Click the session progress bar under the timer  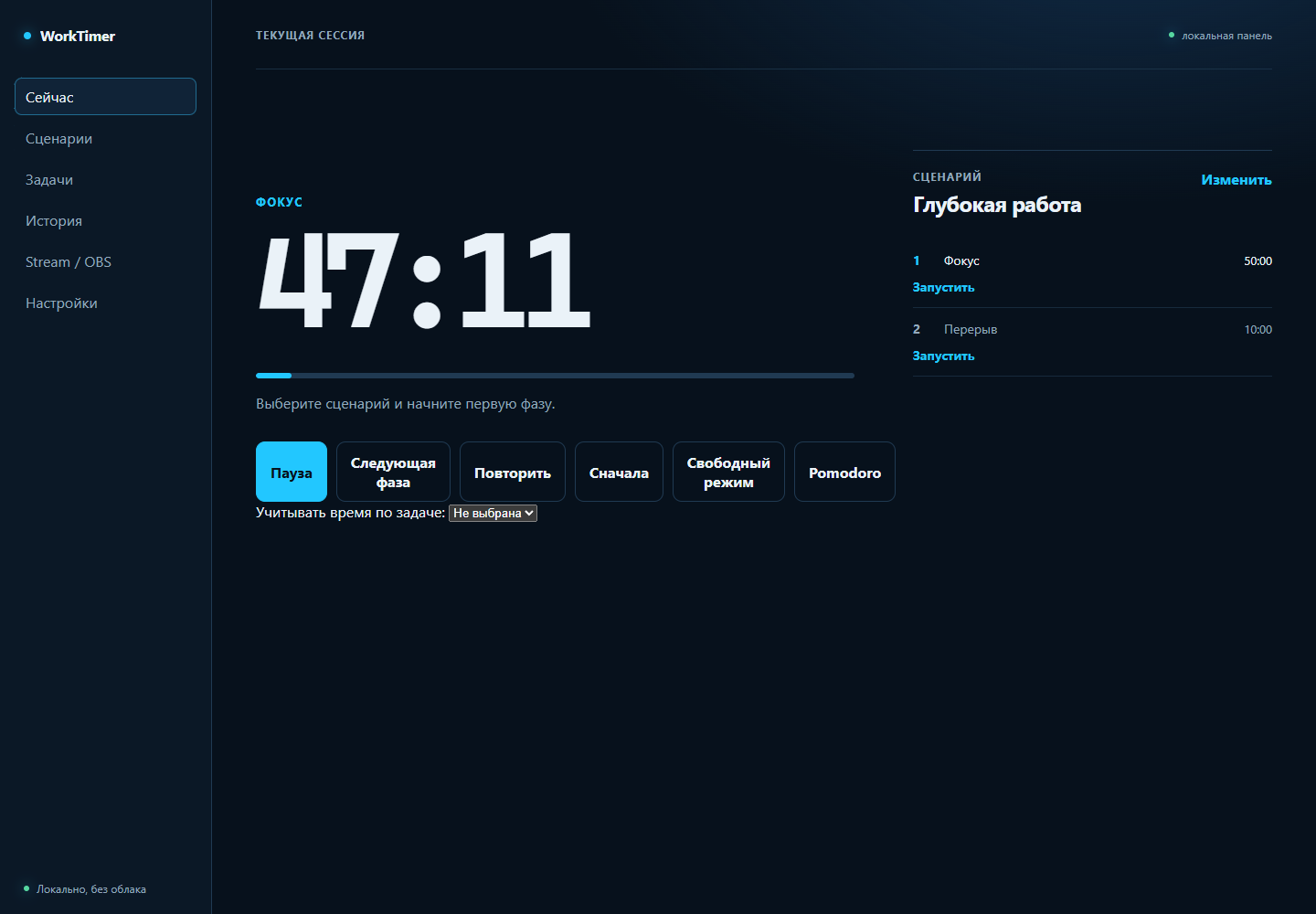555,376
